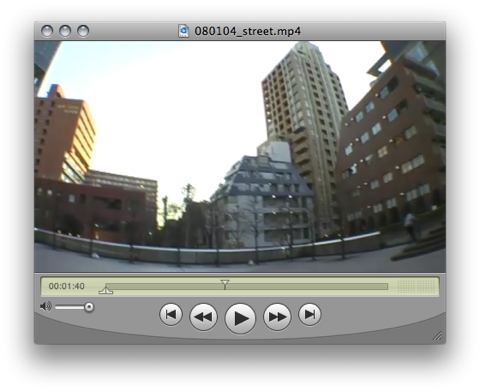Select the playhead marker on timeline

225,284
